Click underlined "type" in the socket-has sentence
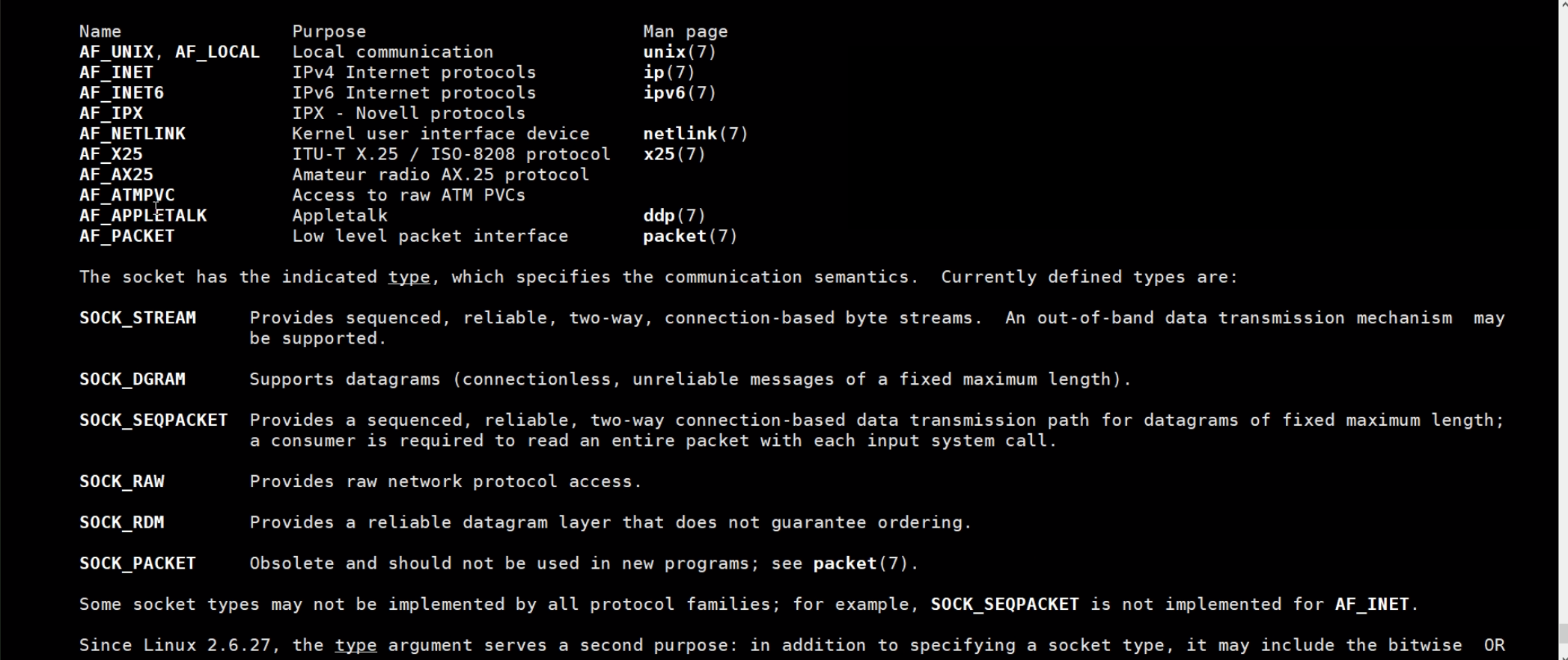The height and width of the screenshot is (660, 1568). [409, 278]
